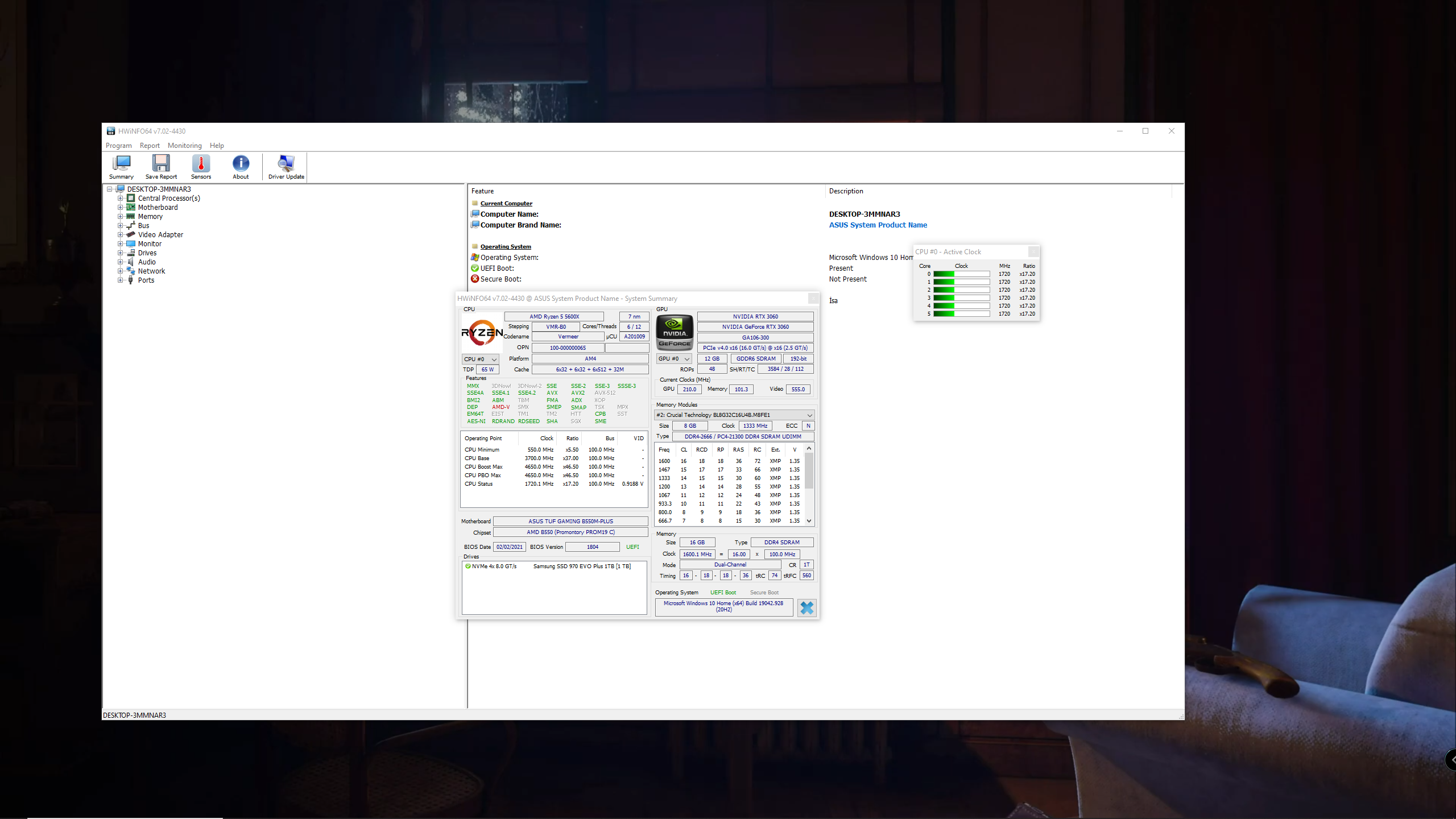The image size is (1456, 819).
Task: Open the GPU #0 selector dropdown
Action: (674, 359)
